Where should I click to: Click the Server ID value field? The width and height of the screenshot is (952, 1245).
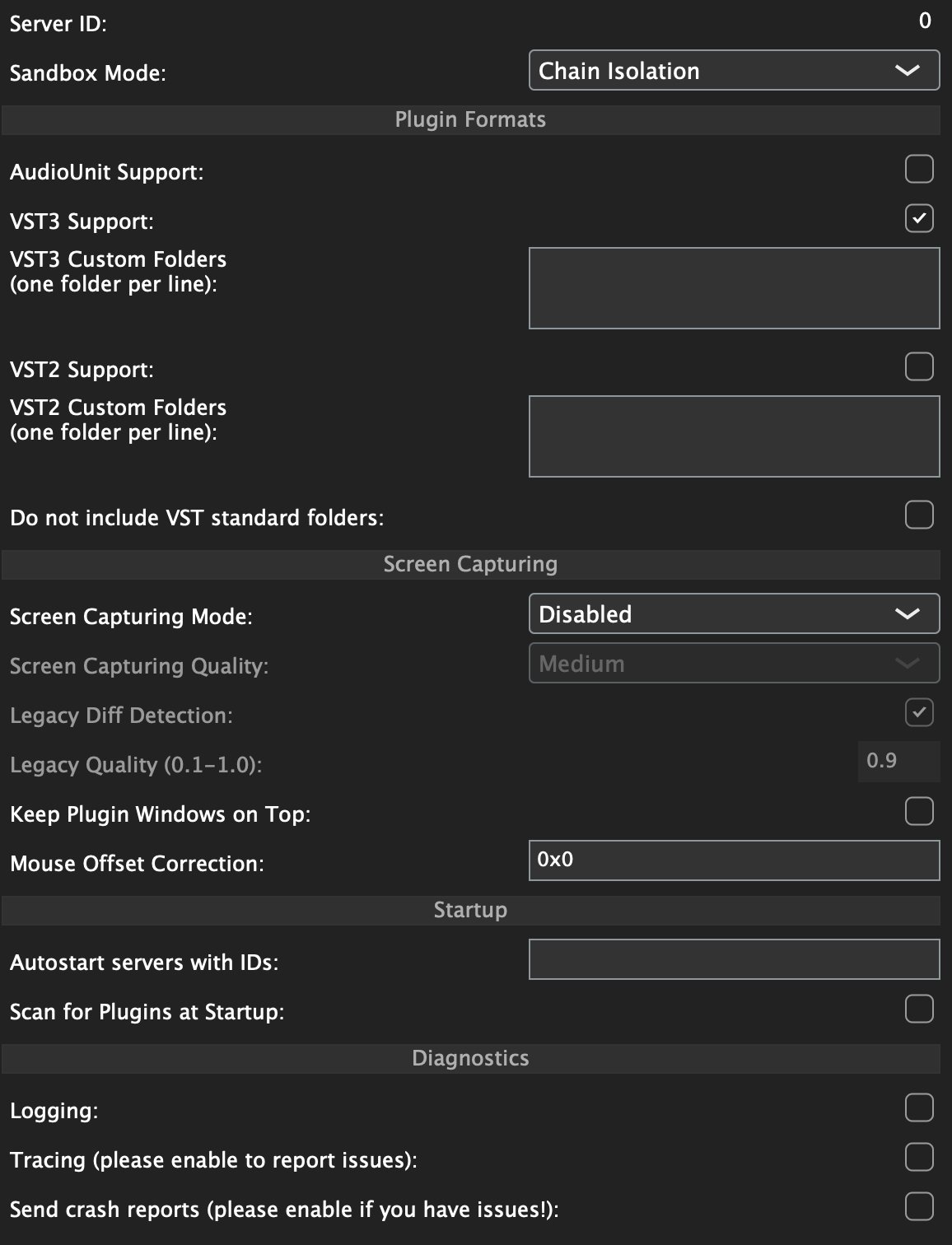[x=925, y=21]
